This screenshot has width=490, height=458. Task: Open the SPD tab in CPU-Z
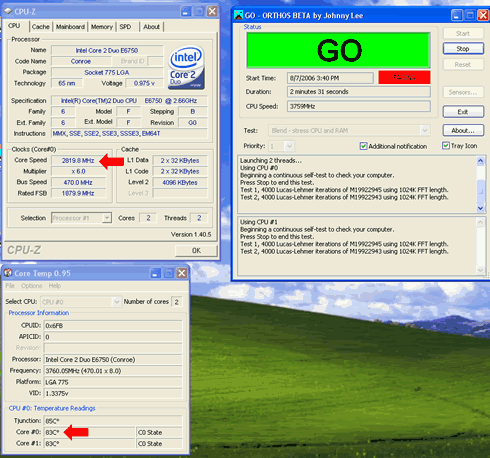coord(125,27)
